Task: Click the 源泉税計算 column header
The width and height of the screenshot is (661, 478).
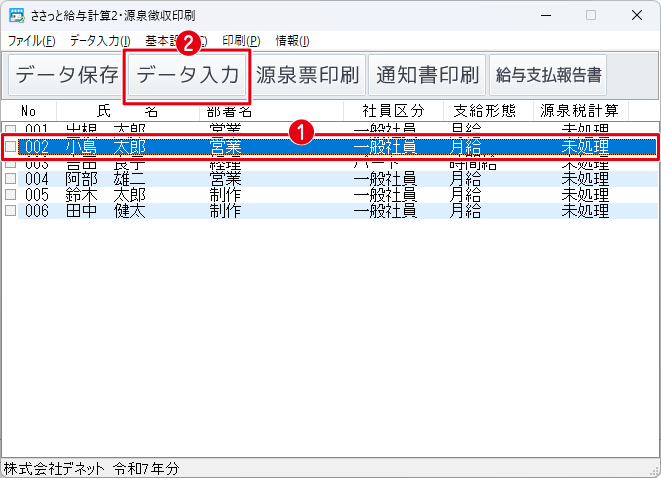Action: 579,111
